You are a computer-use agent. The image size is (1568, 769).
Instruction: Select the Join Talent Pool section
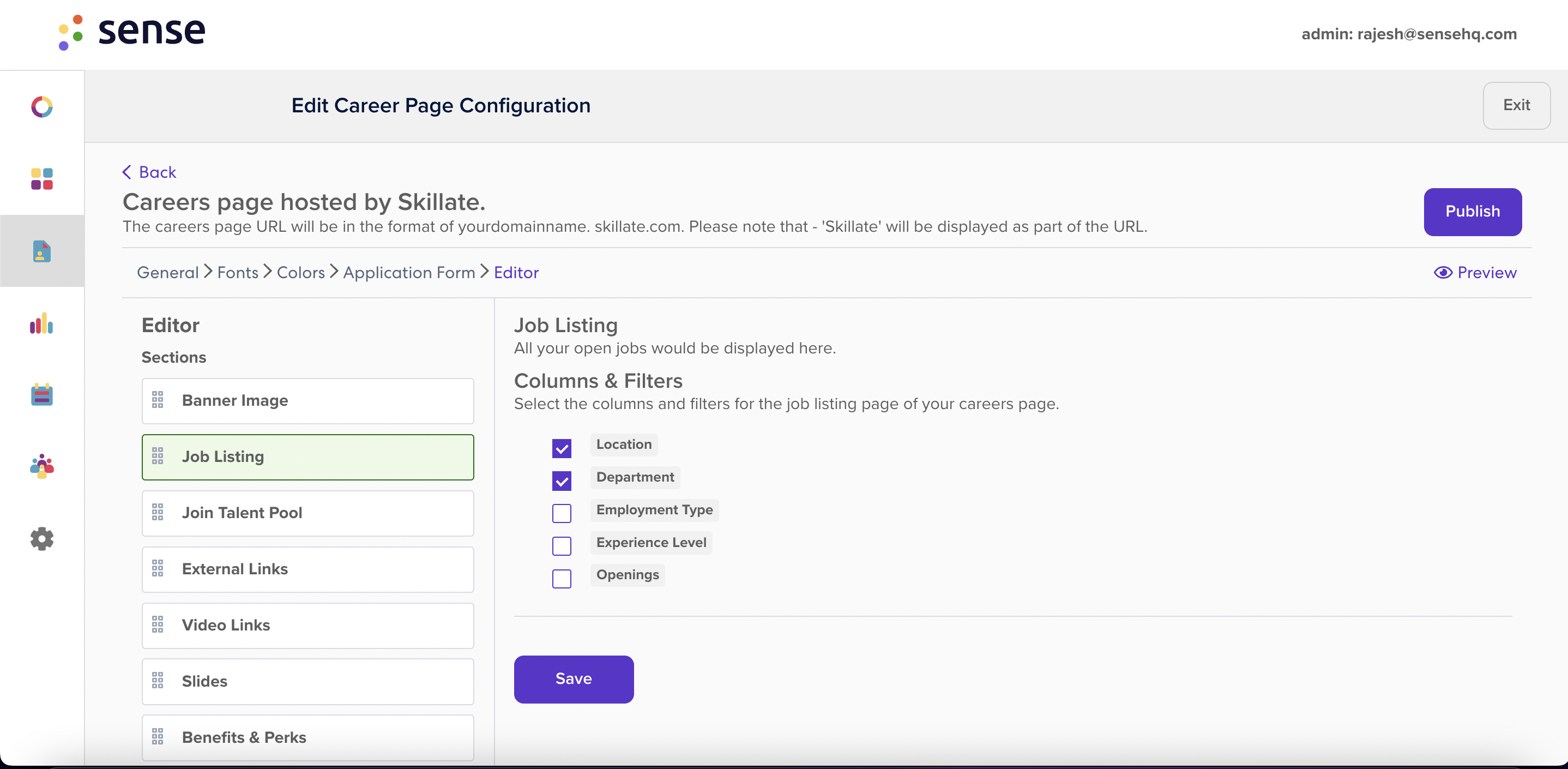tap(307, 513)
